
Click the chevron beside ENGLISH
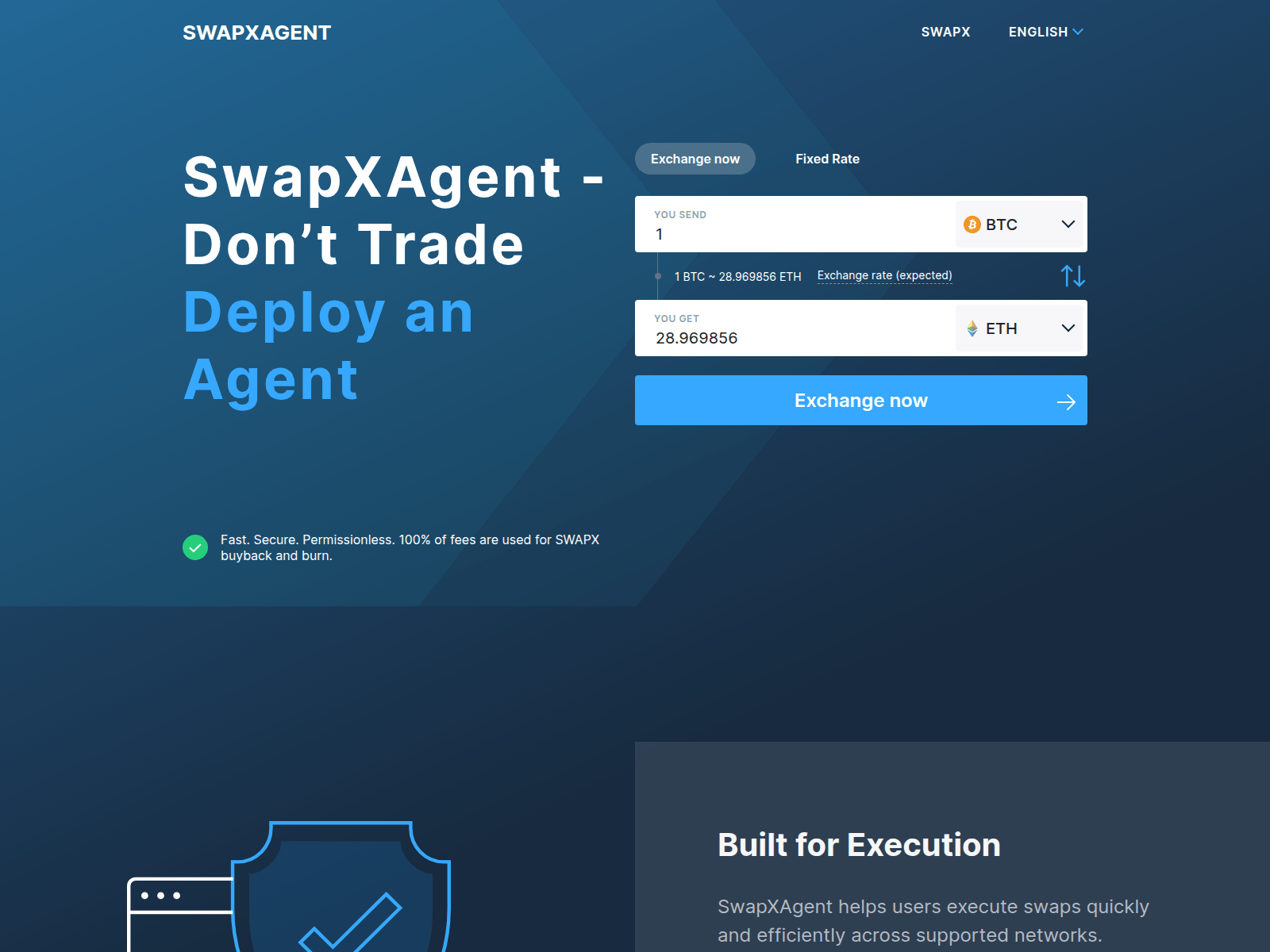[1078, 32]
